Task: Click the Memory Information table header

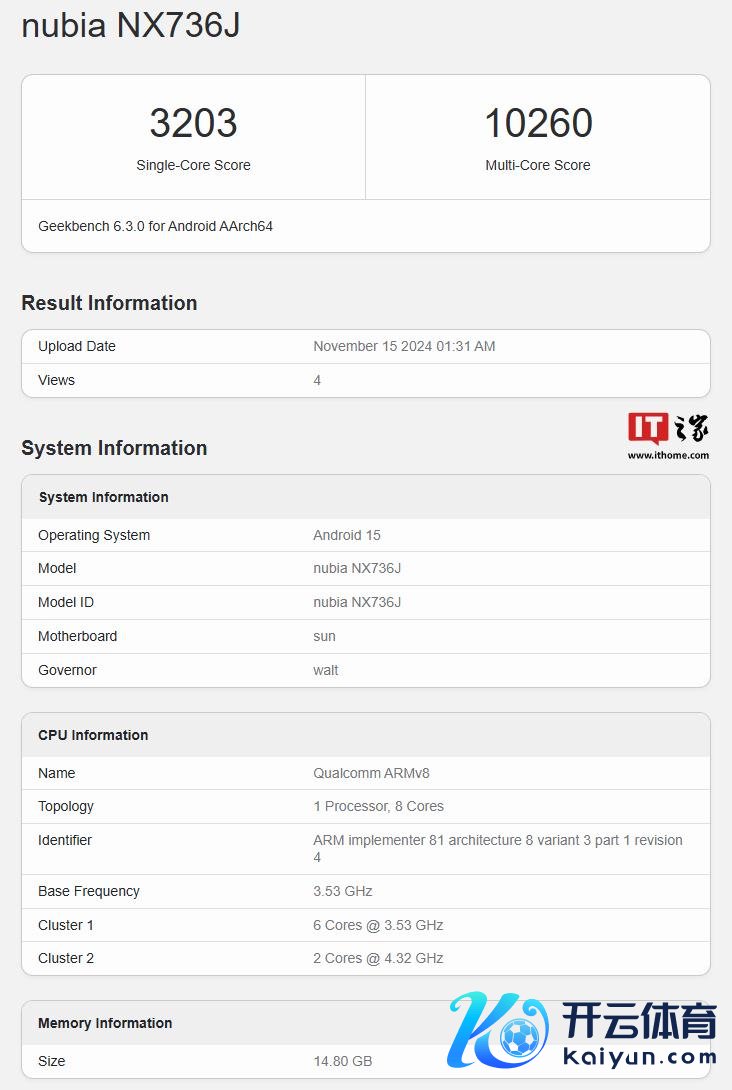Action: pyautogui.click(x=105, y=1023)
